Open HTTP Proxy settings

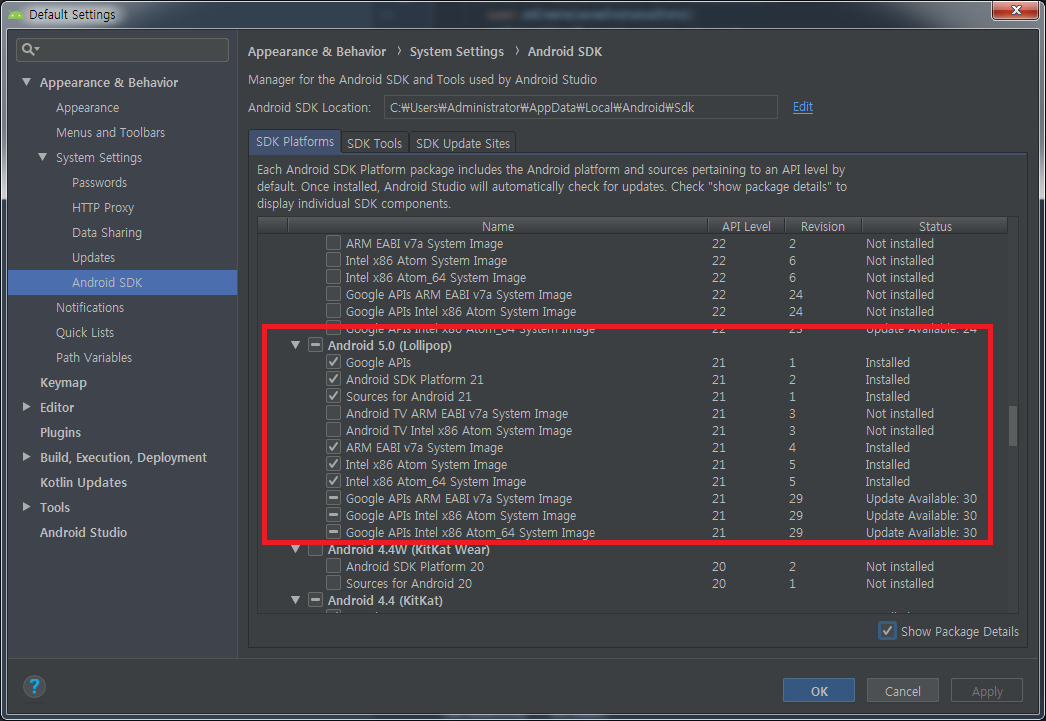[103, 207]
